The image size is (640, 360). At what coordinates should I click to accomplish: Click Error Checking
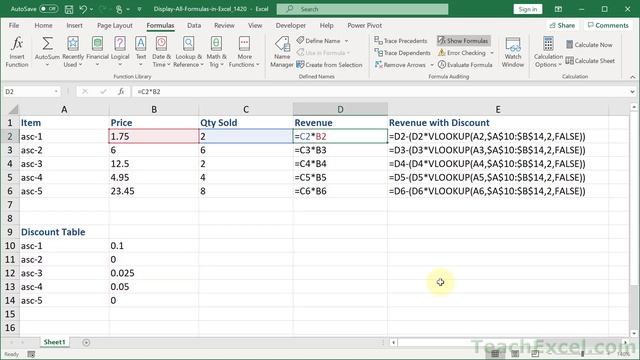click(462, 53)
